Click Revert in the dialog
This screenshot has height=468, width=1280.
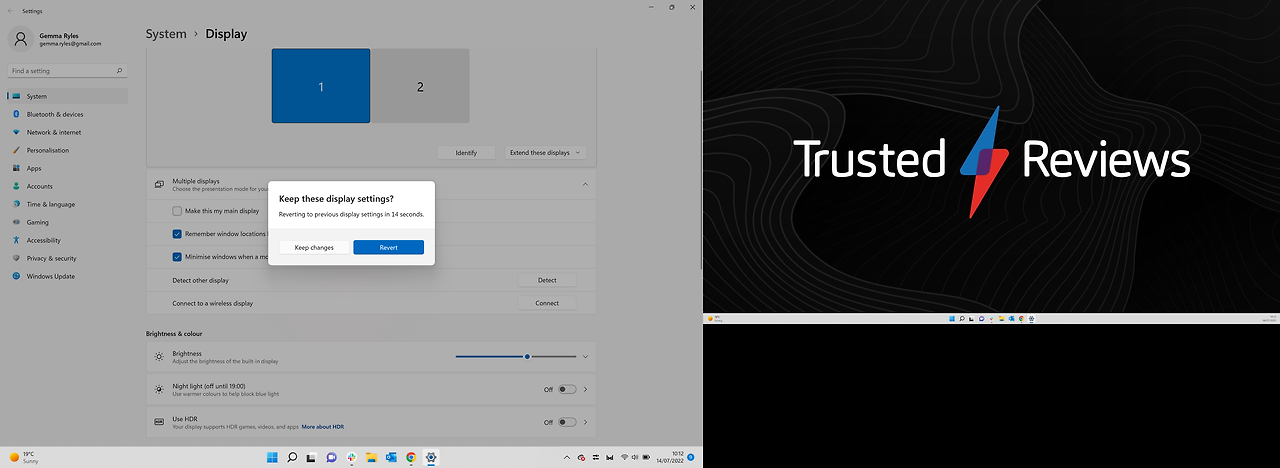pos(389,247)
